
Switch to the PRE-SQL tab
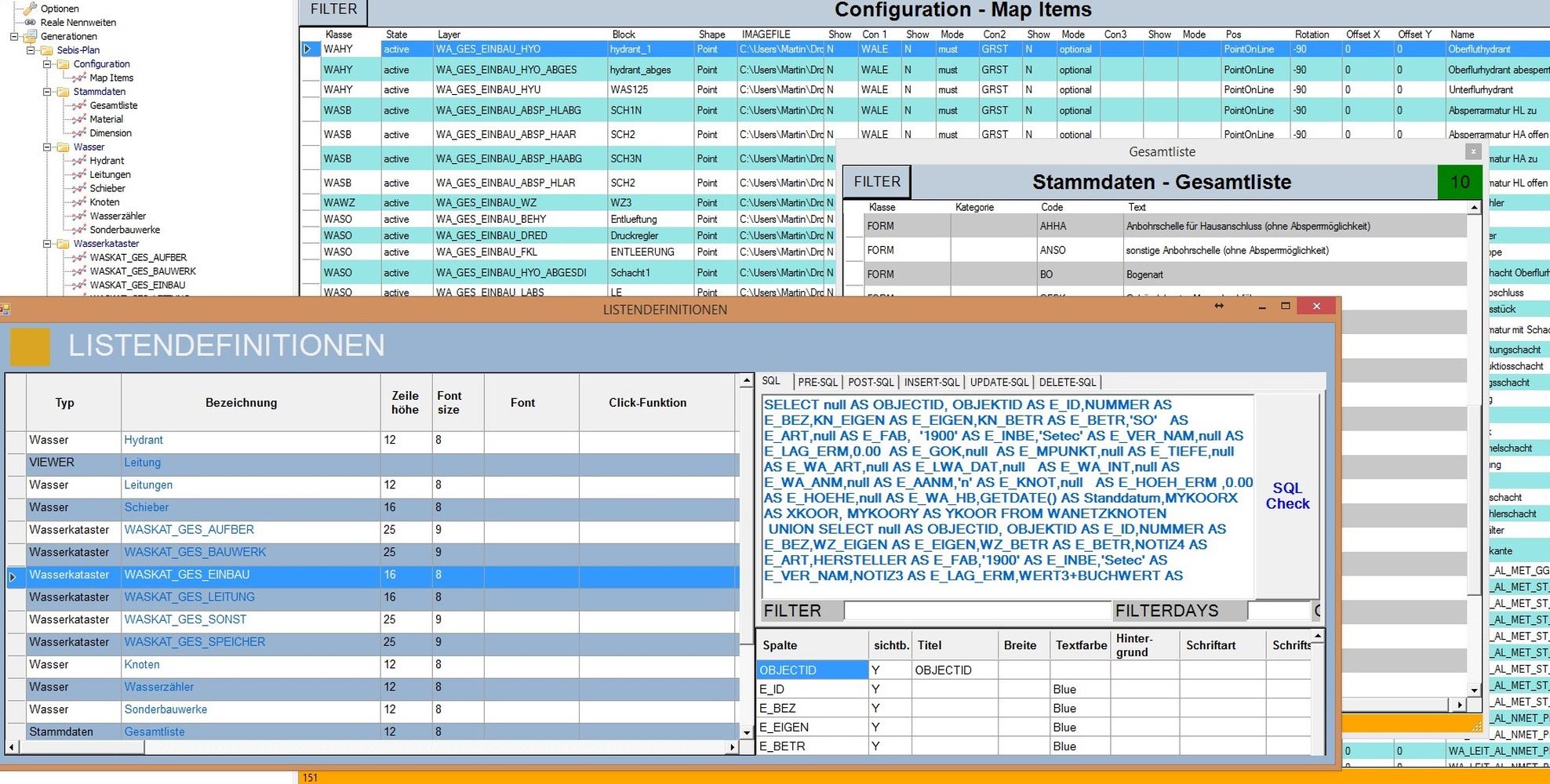click(817, 383)
